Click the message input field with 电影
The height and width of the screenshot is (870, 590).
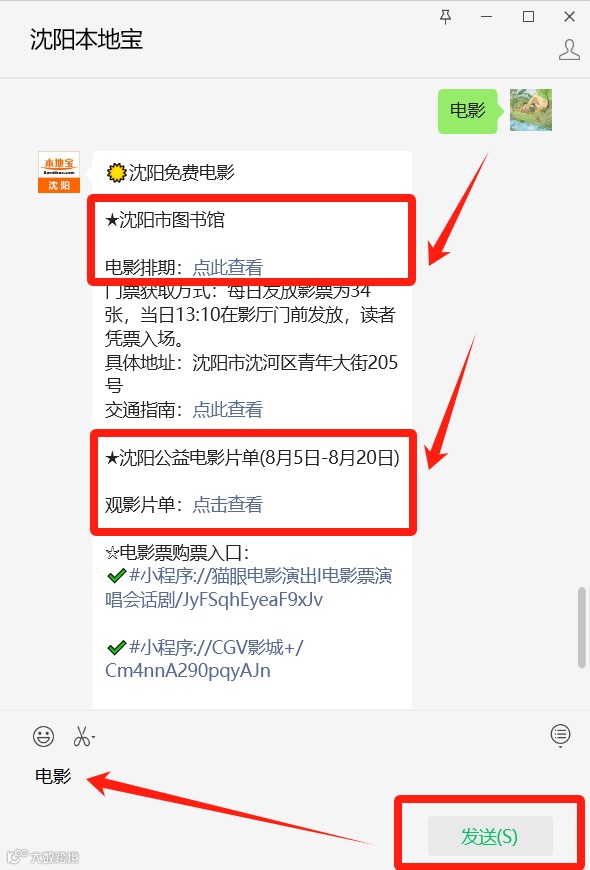[295, 783]
